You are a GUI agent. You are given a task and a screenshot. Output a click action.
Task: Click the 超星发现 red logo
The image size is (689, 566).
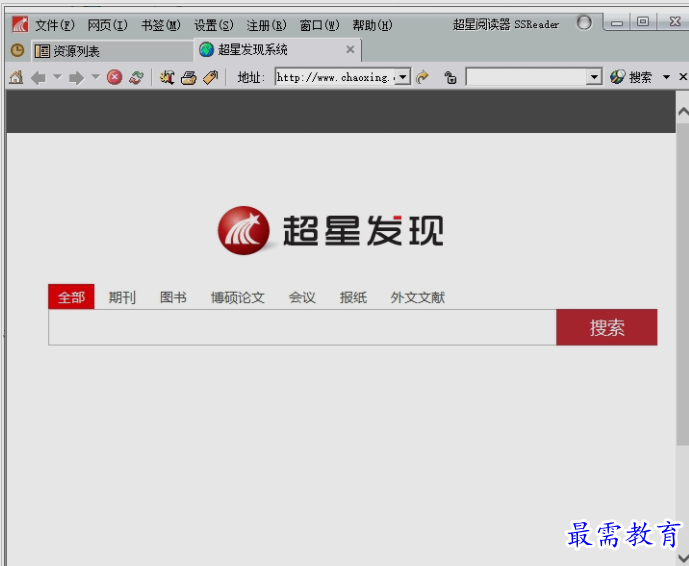(244, 230)
